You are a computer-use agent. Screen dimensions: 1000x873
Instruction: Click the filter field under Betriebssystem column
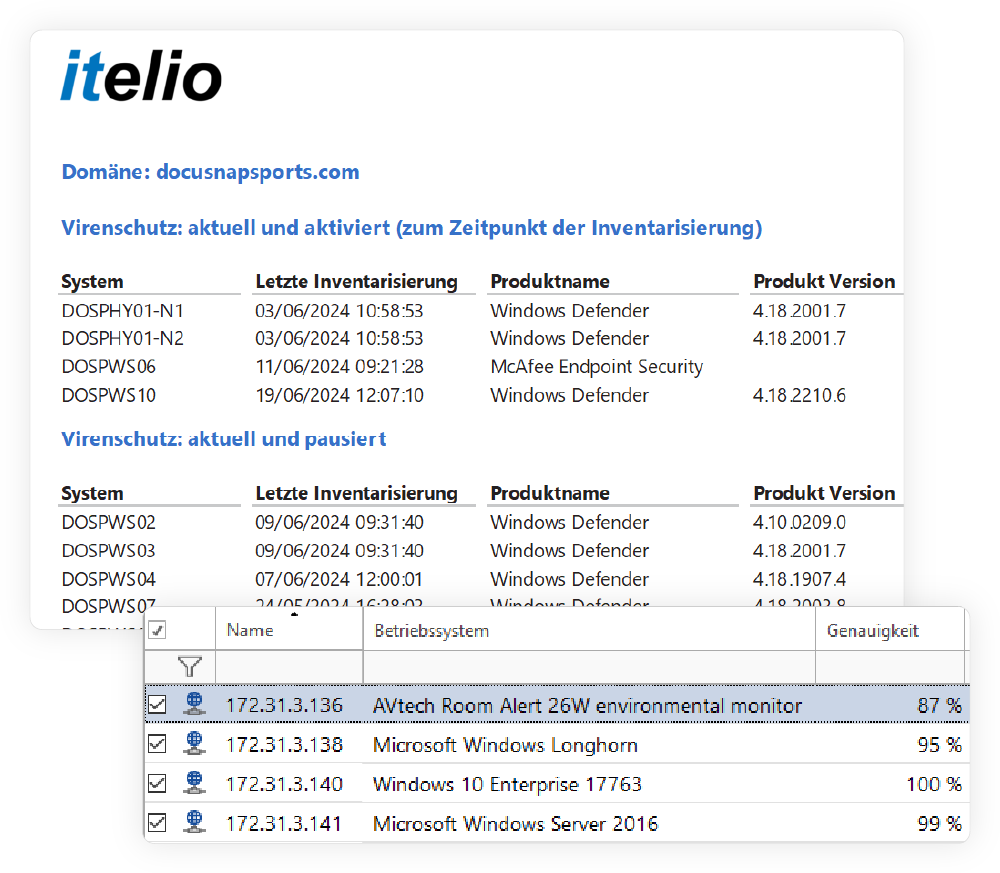tap(589, 667)
